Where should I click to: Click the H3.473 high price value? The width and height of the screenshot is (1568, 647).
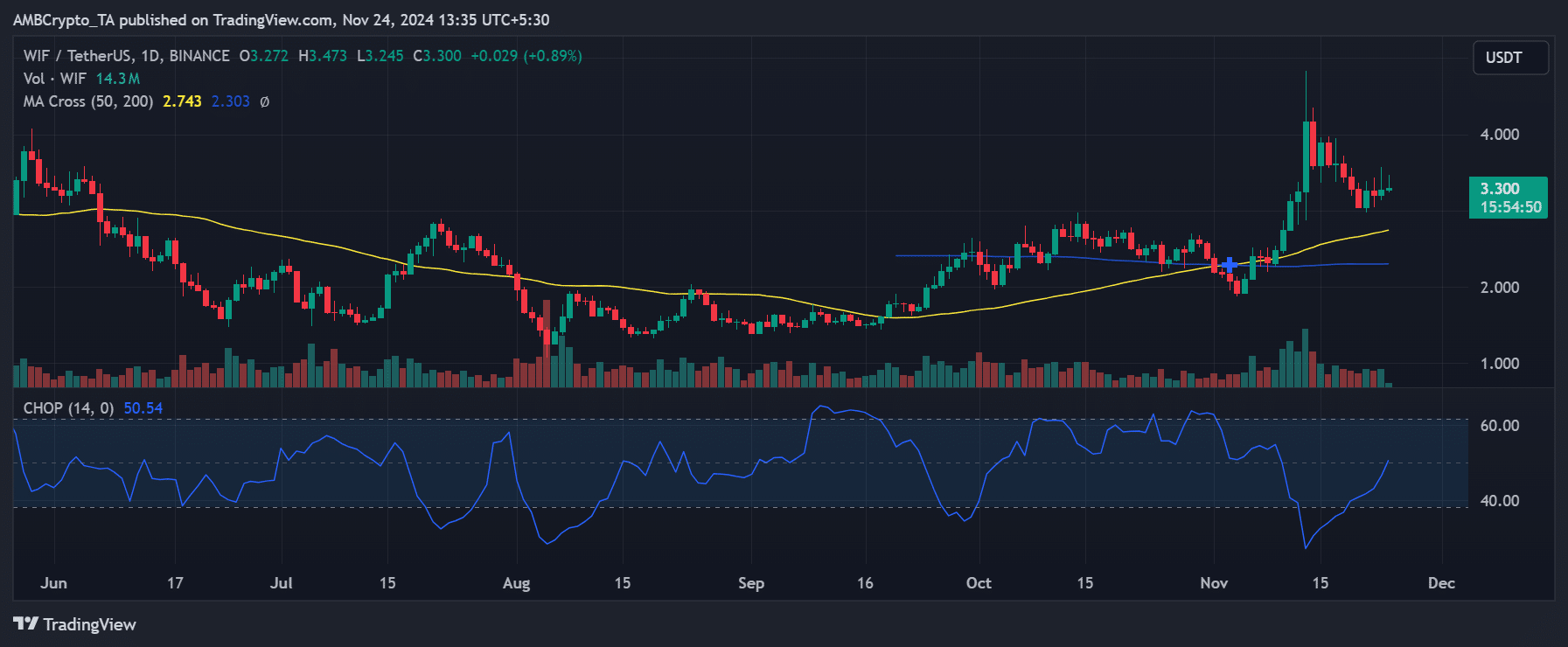point(323,56)
